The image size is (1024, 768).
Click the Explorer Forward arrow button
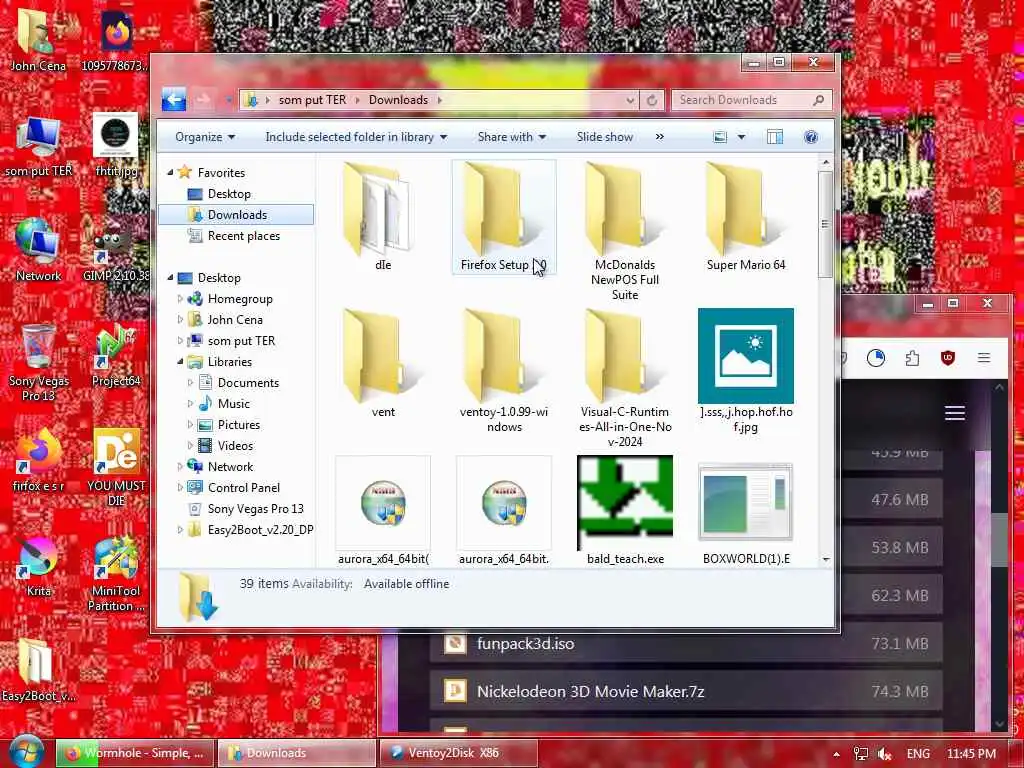coord(203,99)
